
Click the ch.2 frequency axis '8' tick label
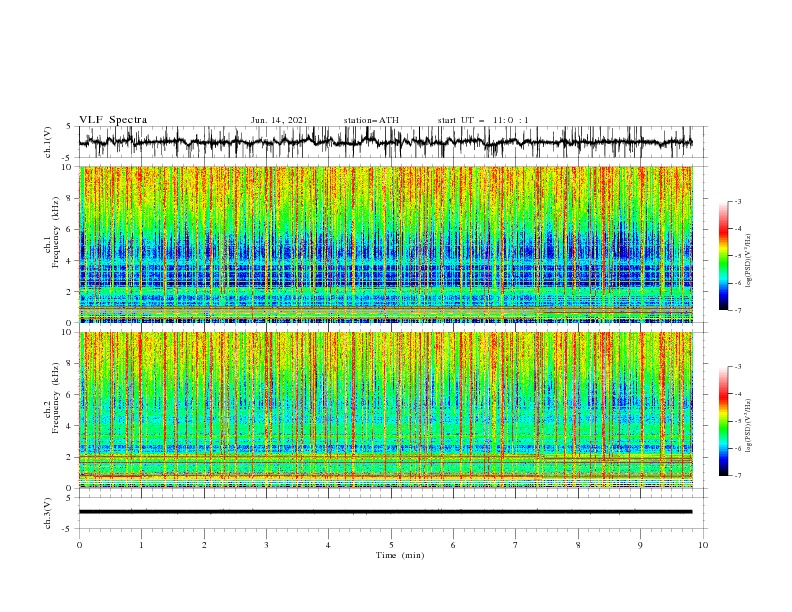click(71, 364)
